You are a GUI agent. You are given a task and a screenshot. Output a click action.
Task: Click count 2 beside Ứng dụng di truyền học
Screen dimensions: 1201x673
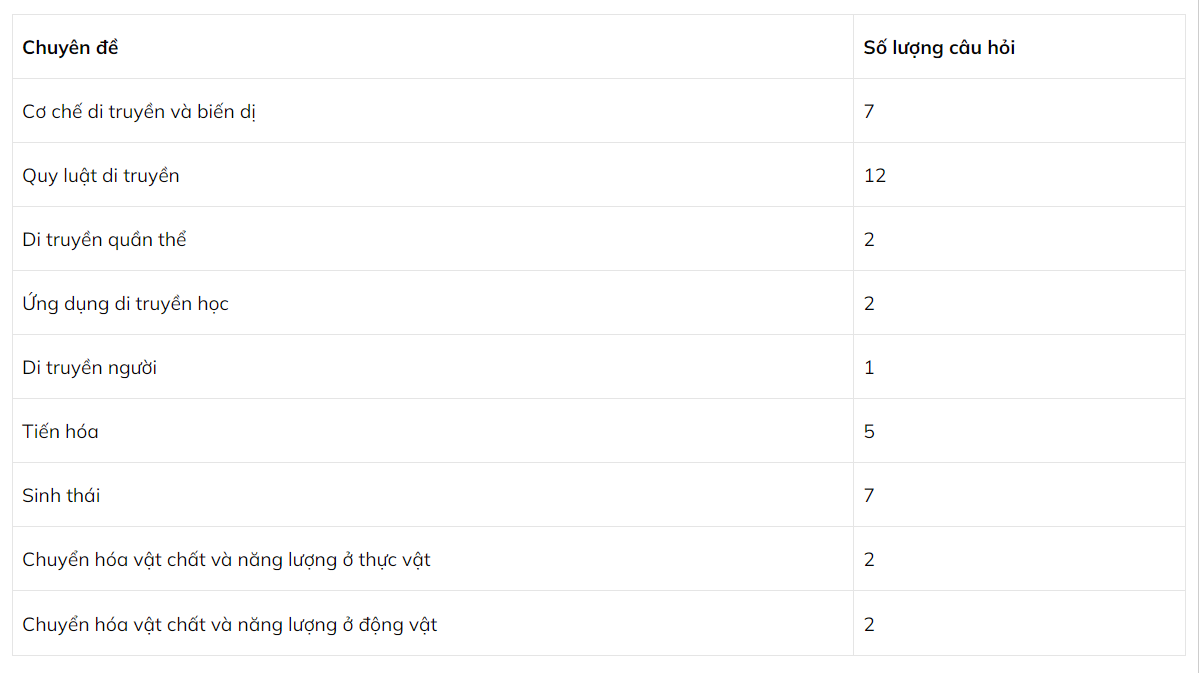pos(869,303)
